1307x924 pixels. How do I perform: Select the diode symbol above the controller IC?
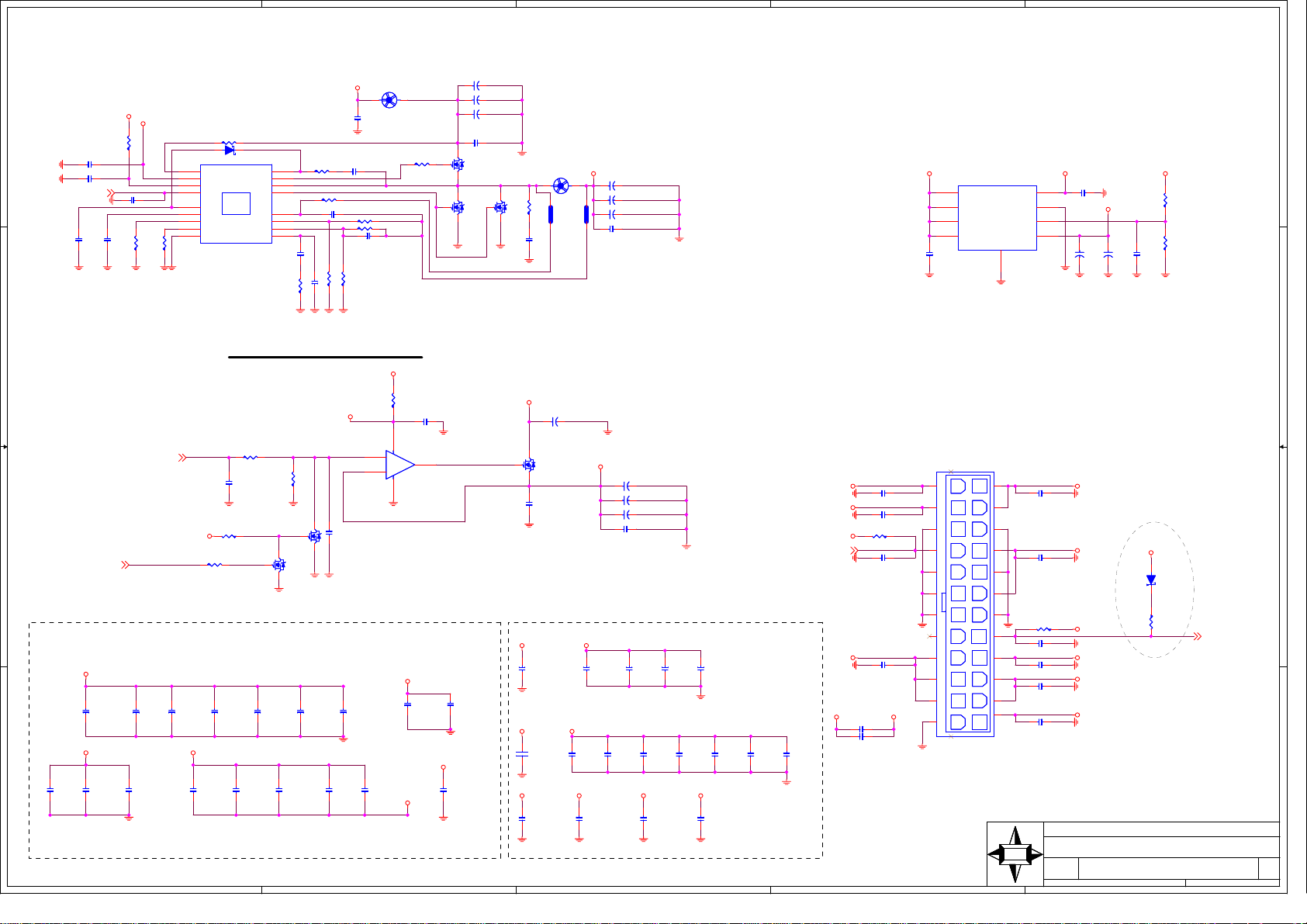230,149
